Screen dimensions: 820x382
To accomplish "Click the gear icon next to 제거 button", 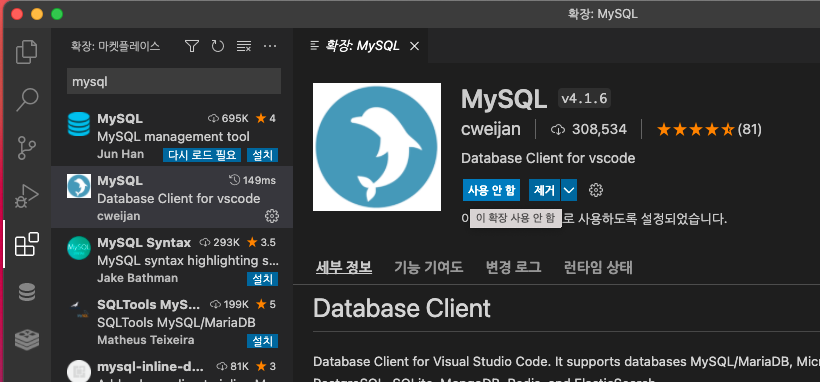I will coord(596,190).
